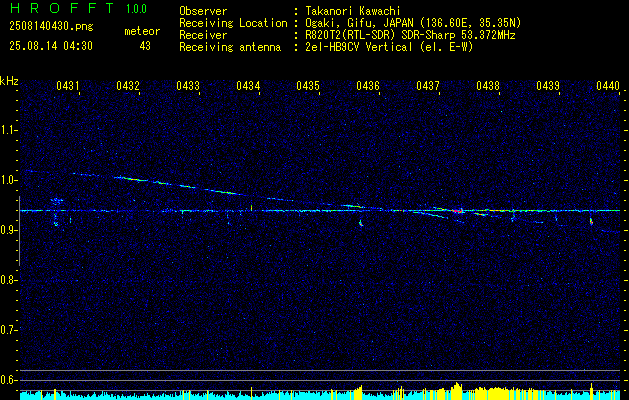
Task: Click the Receiving antenna field label
Action: pyautogui.click(x=230, y=47)
